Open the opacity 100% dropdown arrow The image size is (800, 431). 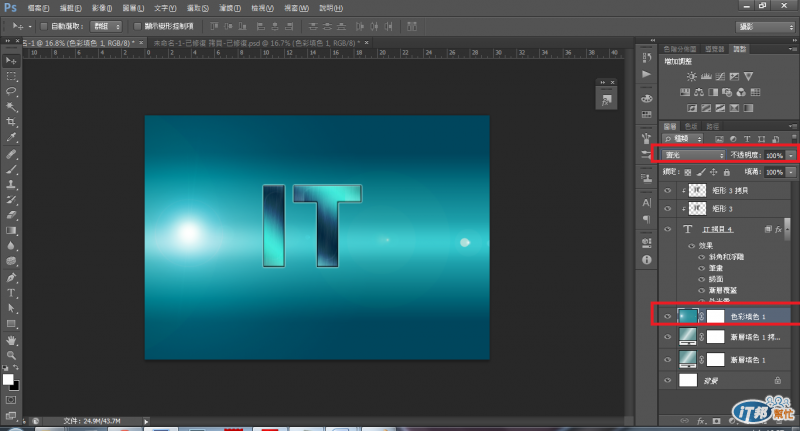791,156
